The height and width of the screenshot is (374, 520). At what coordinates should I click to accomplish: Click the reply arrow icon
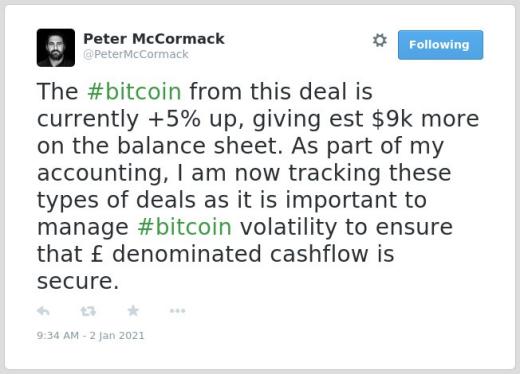(43, 311)
